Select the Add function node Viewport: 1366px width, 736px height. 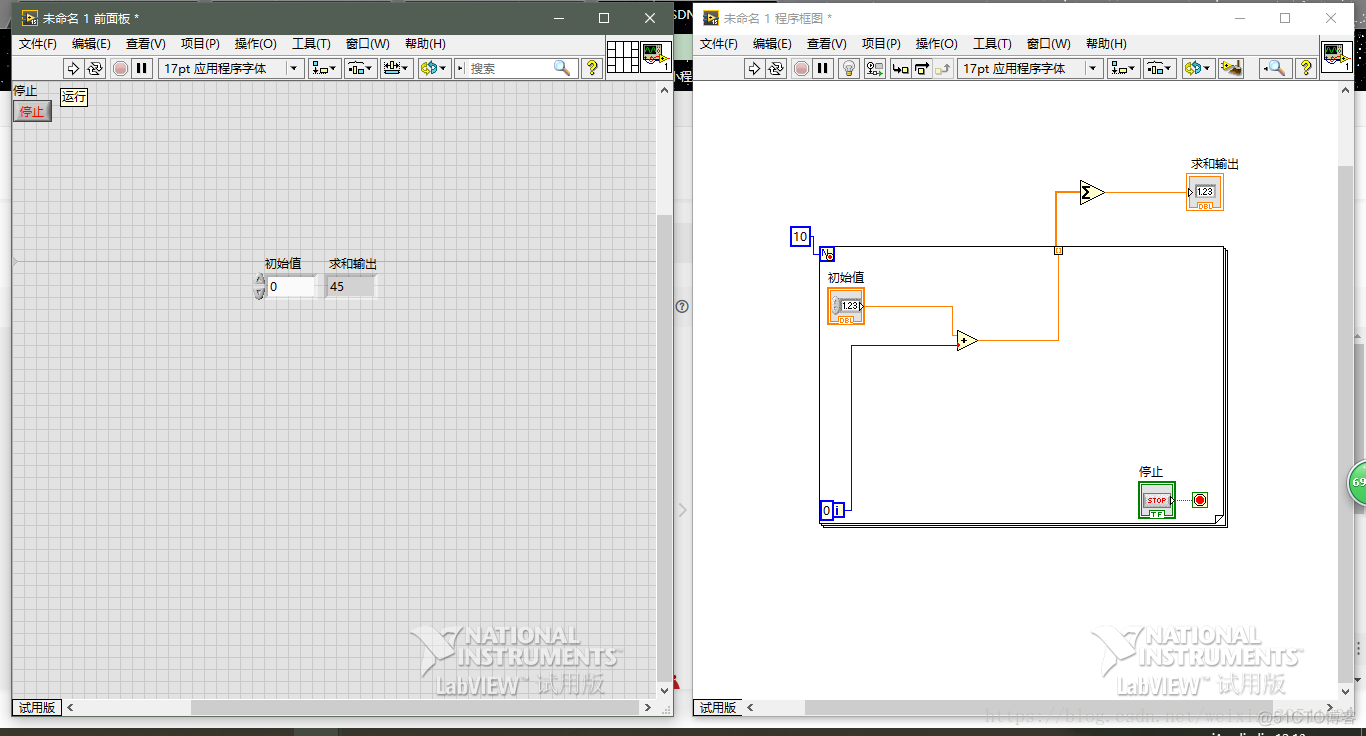pyautogui.click(x=966, y=341)
